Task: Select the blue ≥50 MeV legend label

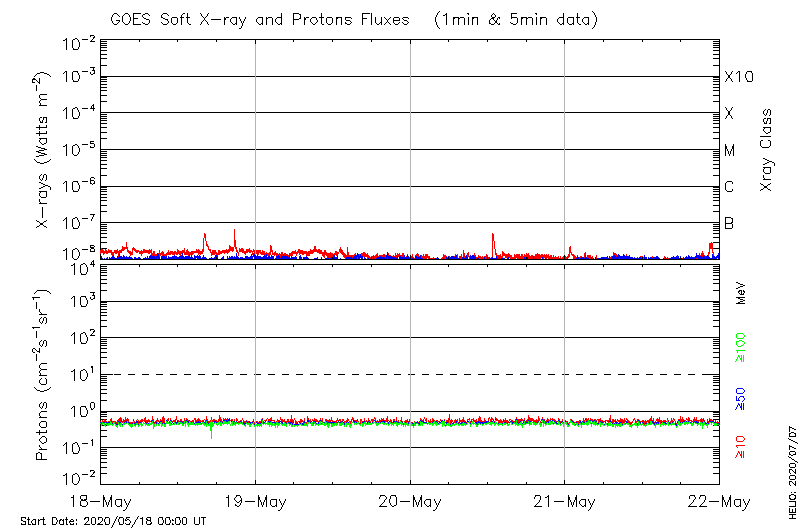Action: pyautogui.click(x=741, y=398)
